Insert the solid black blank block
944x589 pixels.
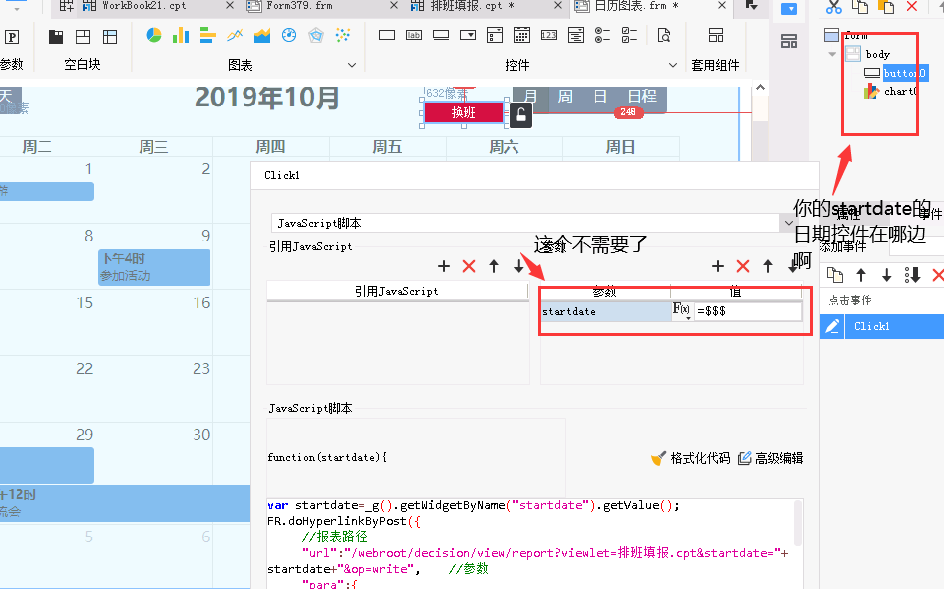tap(56, 37)
